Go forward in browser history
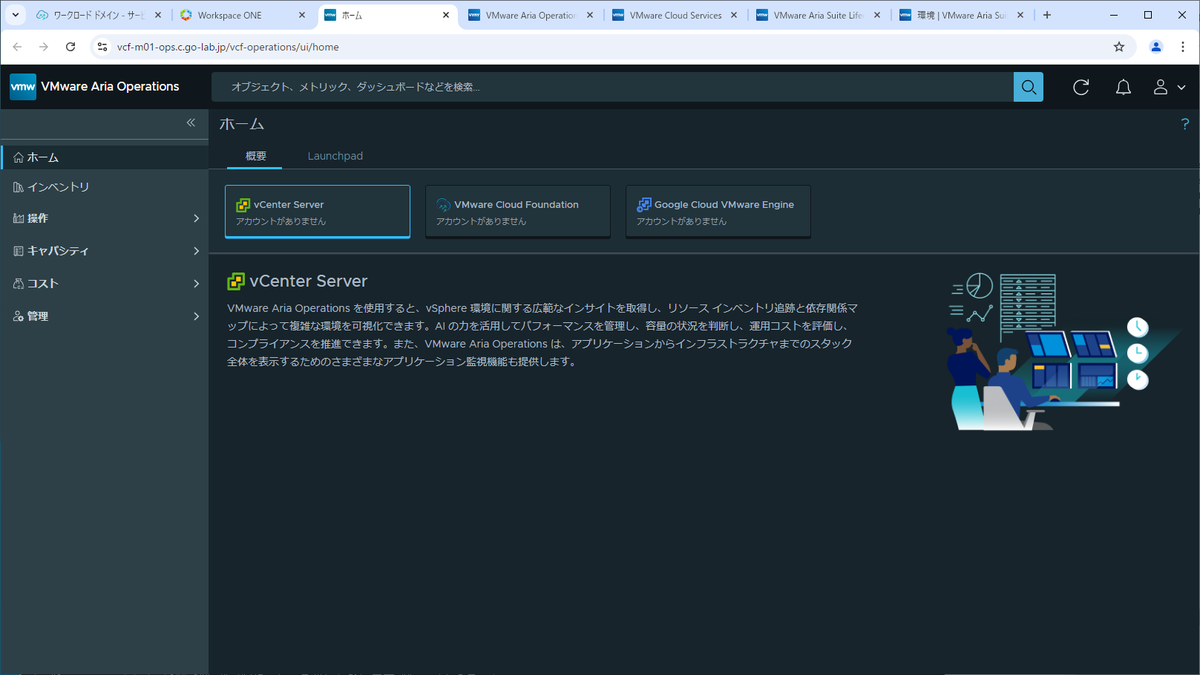Screen dimensions: 1200x675 43,47
